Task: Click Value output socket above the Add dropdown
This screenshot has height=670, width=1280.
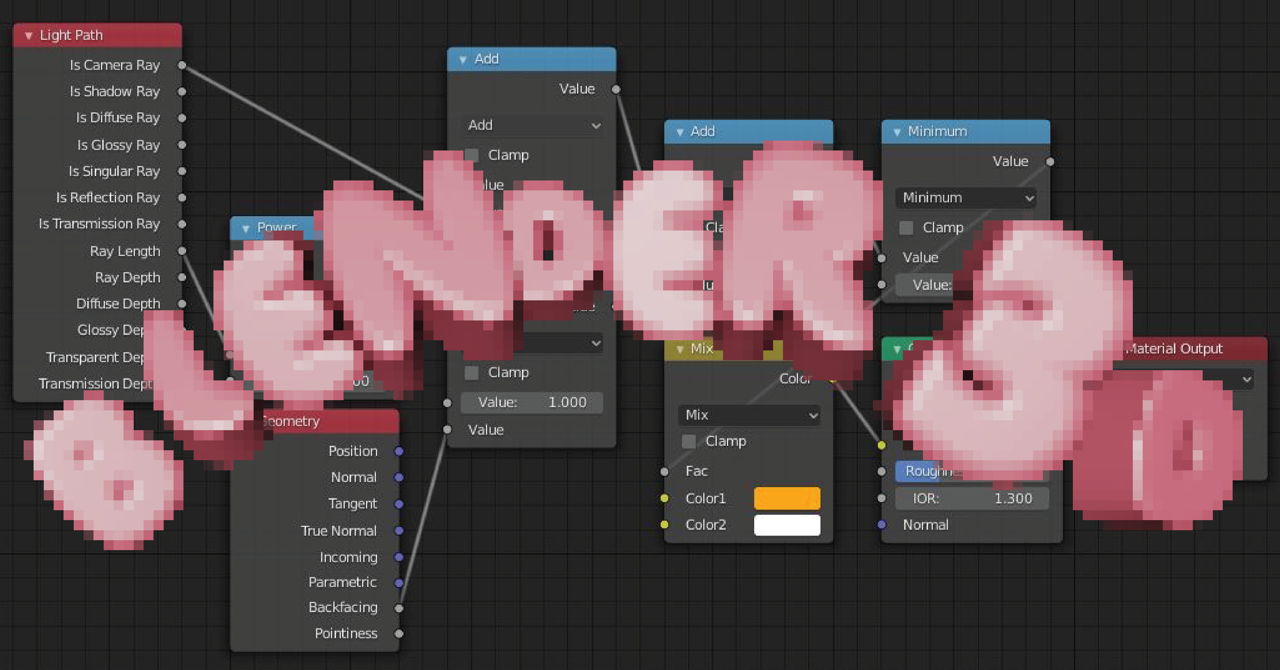Action: pyautogui.click(x=616, y=89)
